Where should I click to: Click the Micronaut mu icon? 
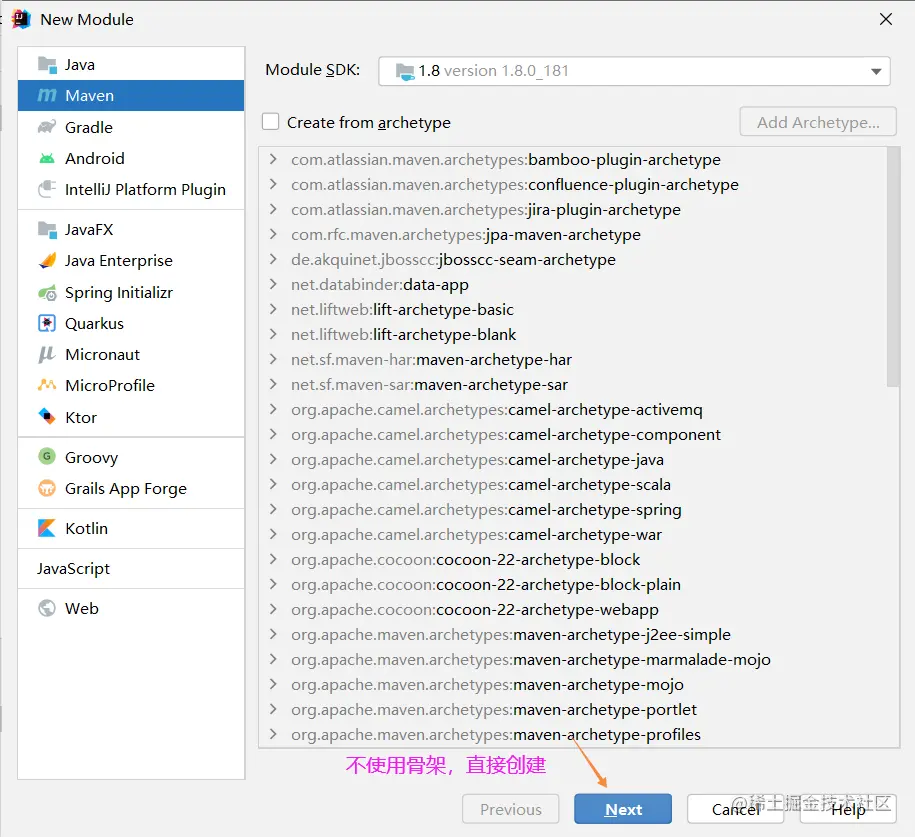point(47,354)
